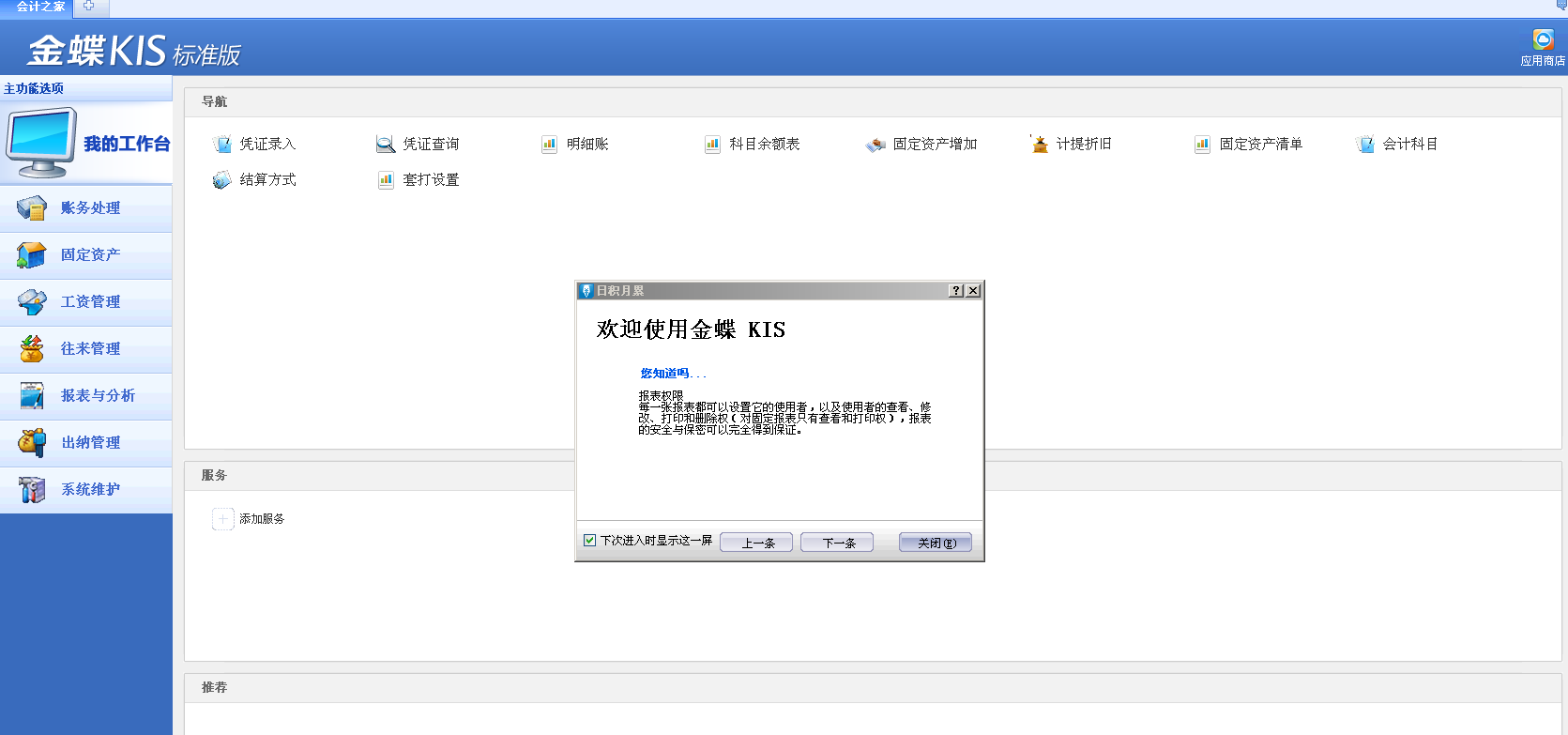
Task: Click the 下一条 next tip button
Action: pos(837,543)
